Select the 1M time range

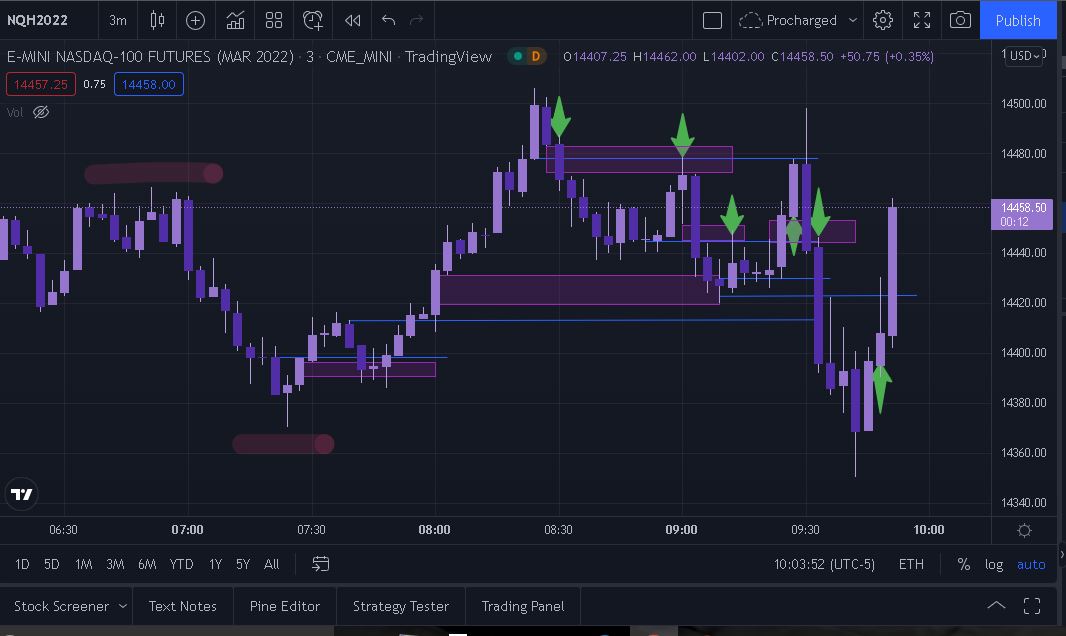click(x=84, y=564)
